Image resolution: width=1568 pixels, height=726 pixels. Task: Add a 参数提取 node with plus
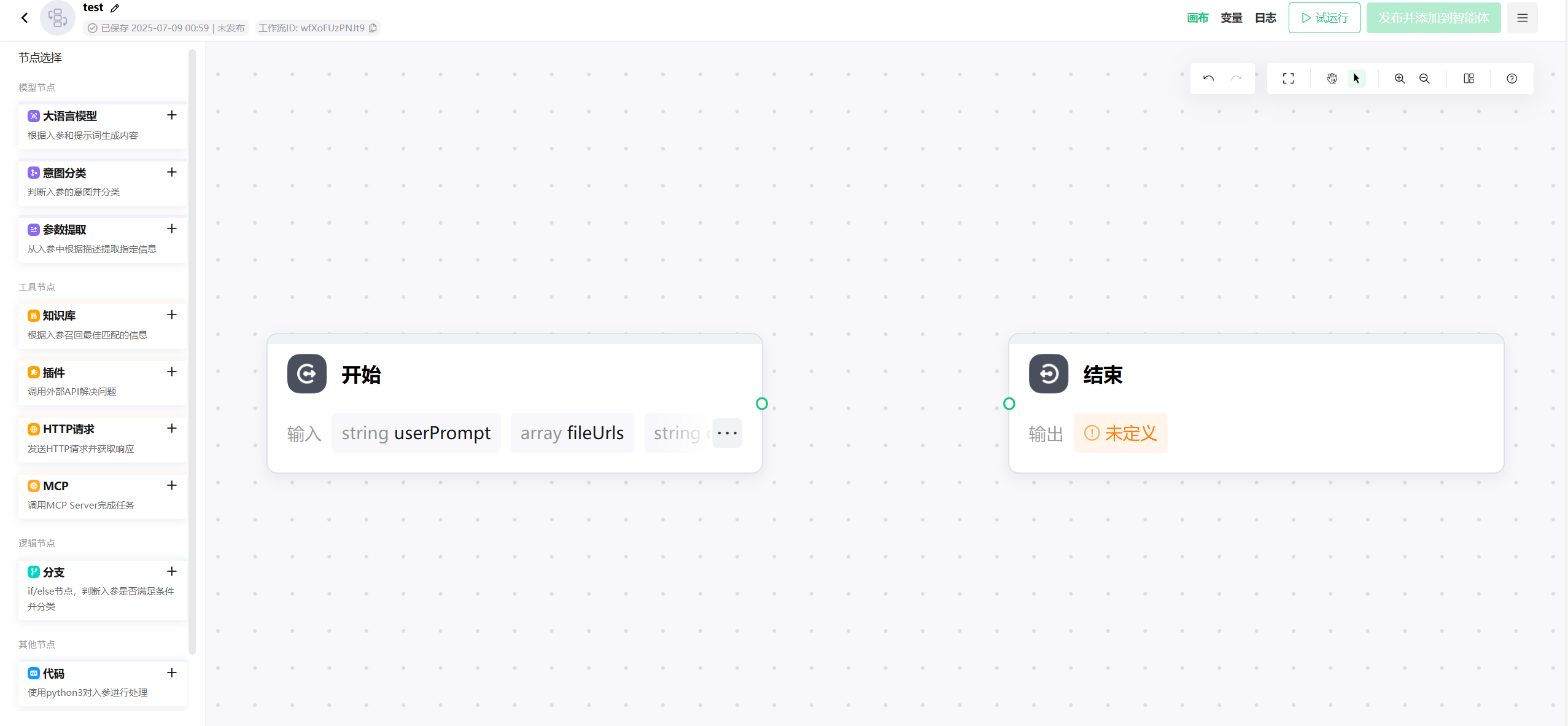[x=172, y=228]
